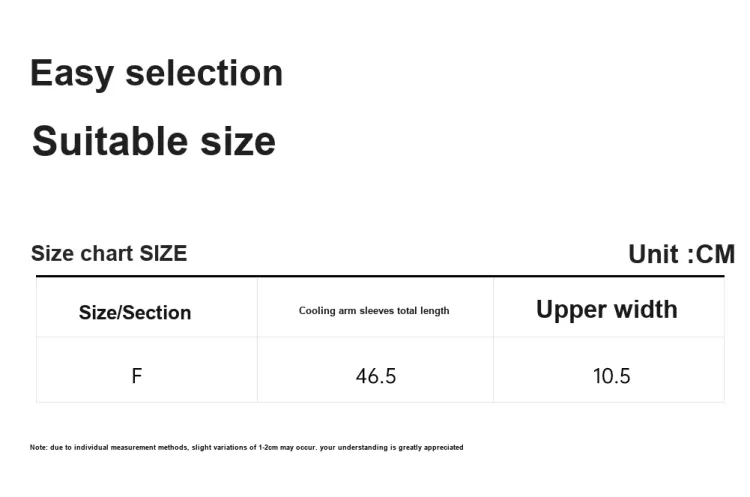This screenshot has width=750, height=497.
Task: Click the 'Upper width' column header
Action: click(607, 309)
